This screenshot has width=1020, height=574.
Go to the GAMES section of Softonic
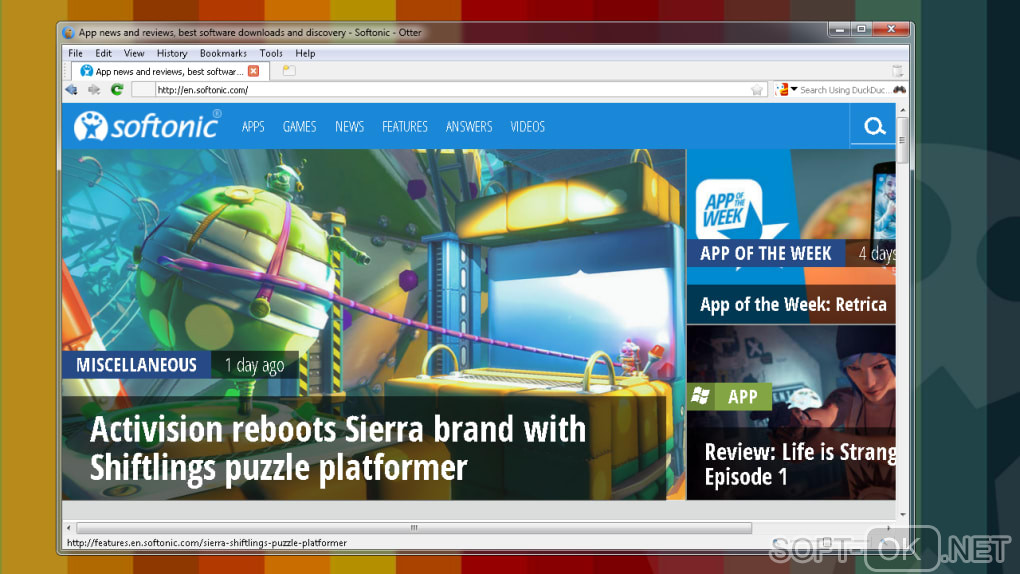(x=299, y=127)
